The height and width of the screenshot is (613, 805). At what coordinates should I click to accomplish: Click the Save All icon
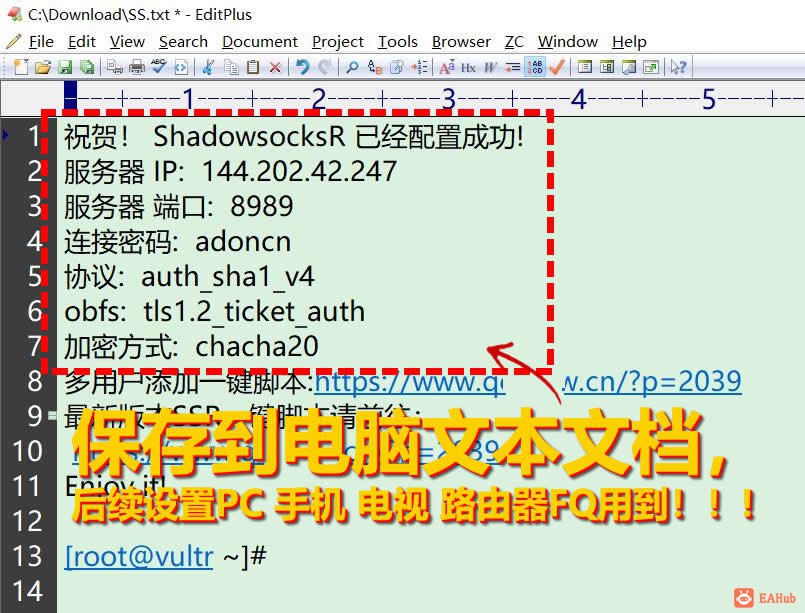[x=87, y=67]
